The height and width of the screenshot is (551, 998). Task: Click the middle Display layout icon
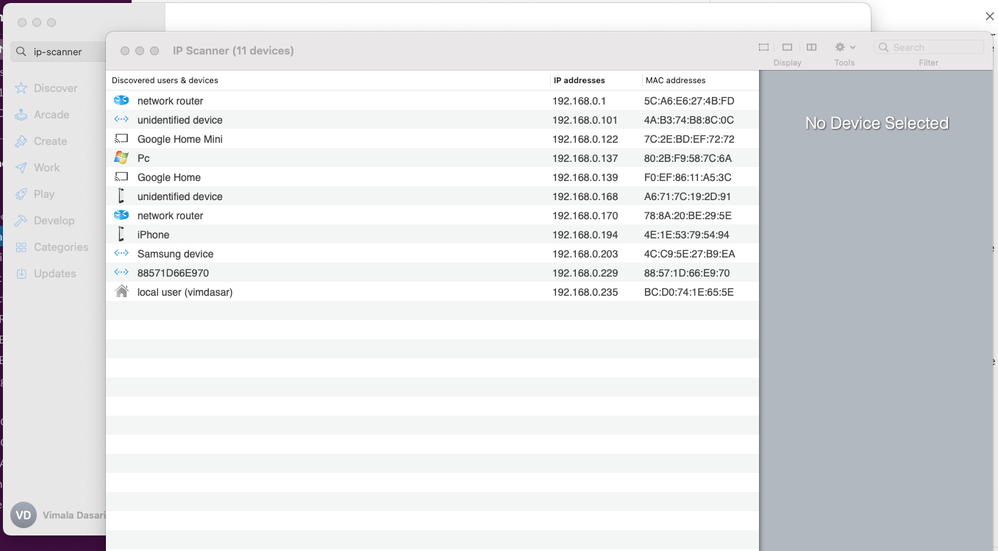pos(787,47)
